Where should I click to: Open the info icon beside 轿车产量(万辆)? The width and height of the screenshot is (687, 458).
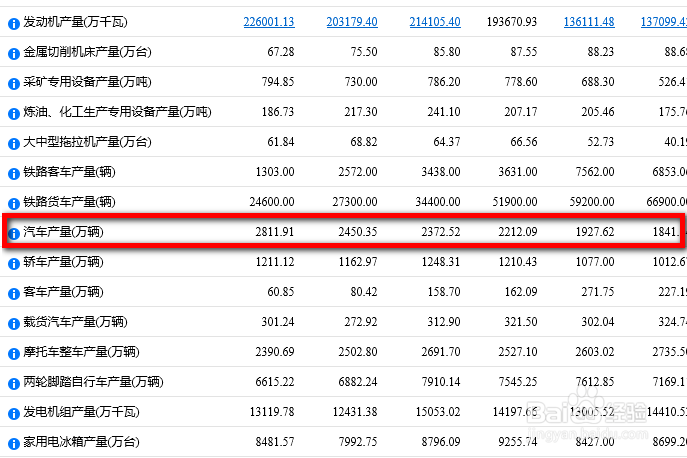[14, 263]
